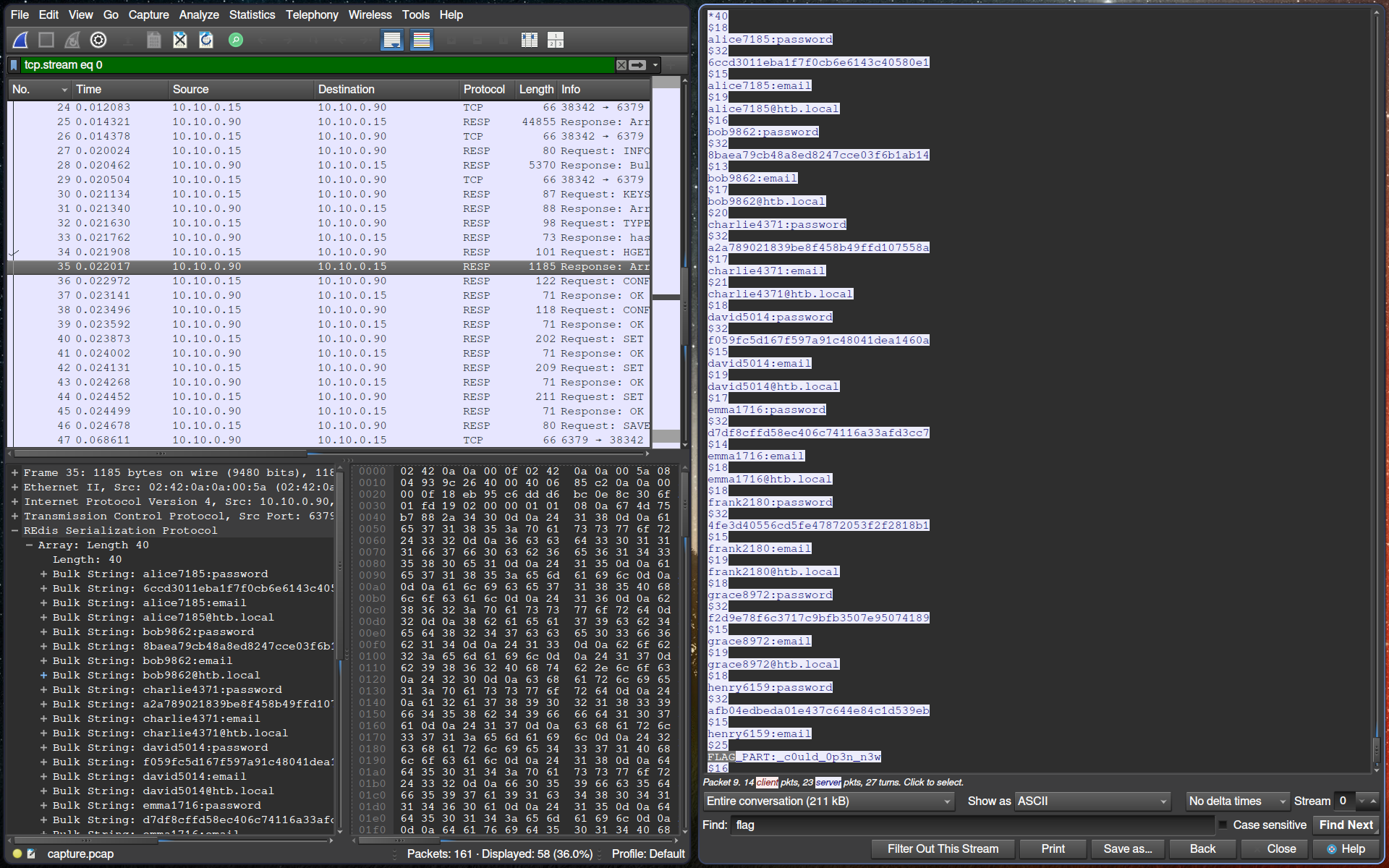Screen dimensions: 1389x868
Task: Open the File menu
Action: click(20, 14)
